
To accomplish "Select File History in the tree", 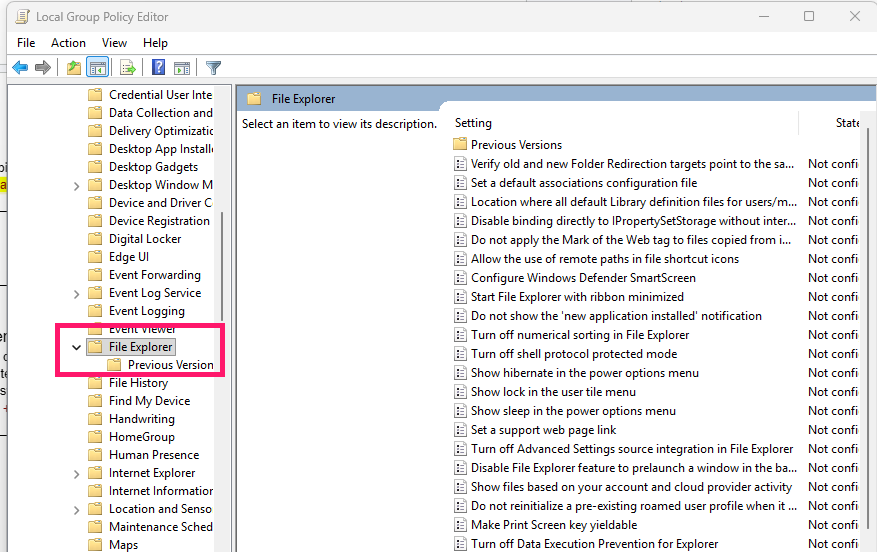I will click(x=138, y=383).
